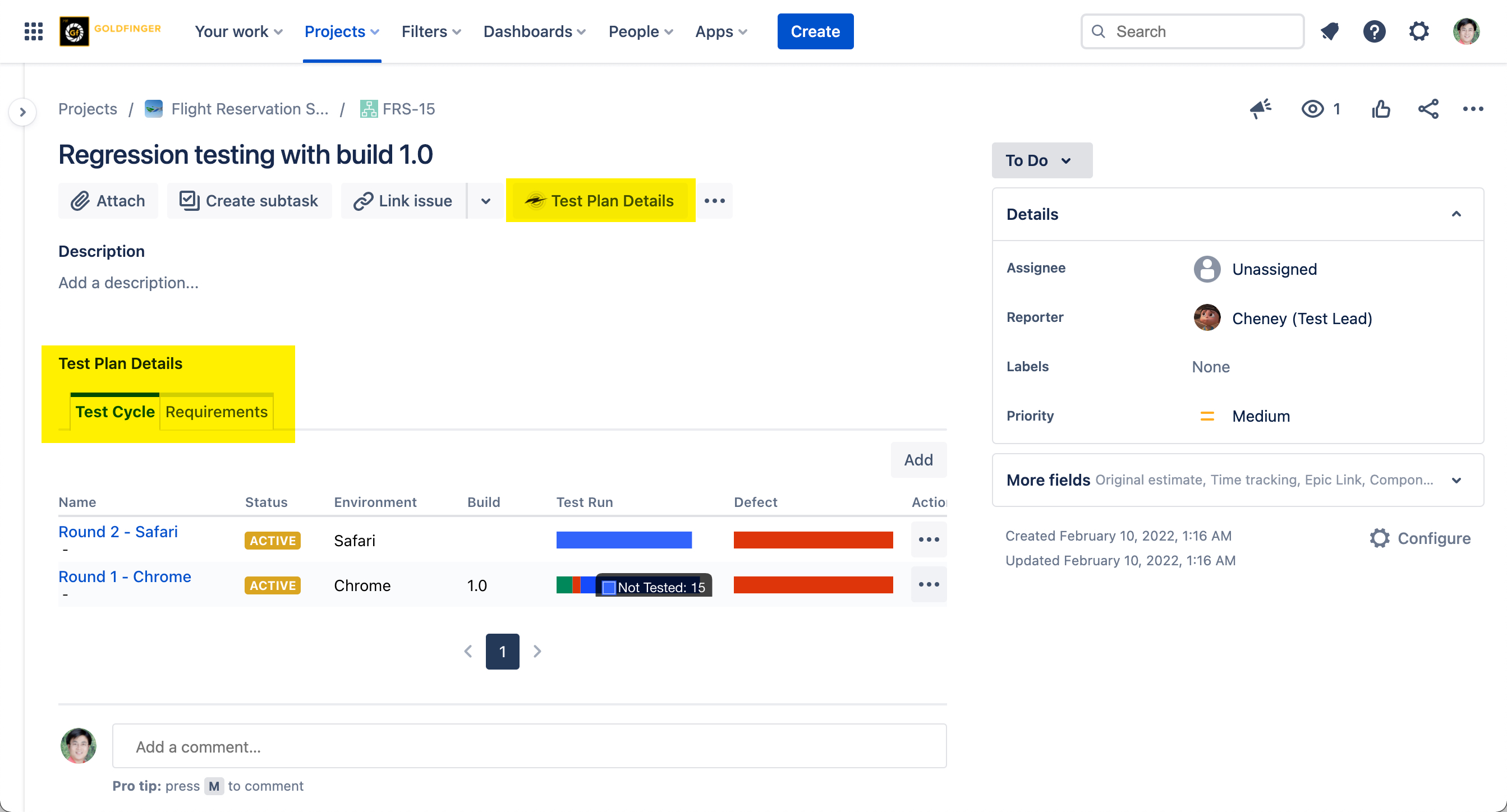
Task: Open the To Do status dropdown
Action: click(1041, 160)
